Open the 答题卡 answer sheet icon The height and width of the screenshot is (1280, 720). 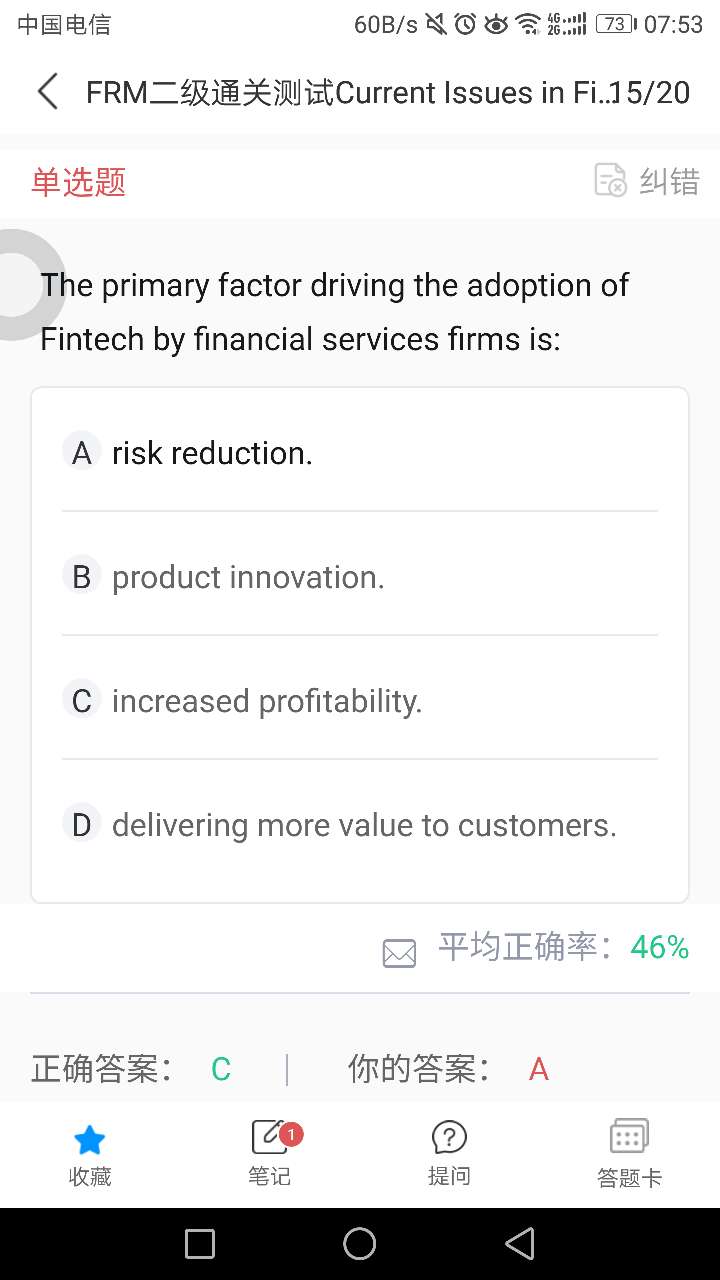629,1138
